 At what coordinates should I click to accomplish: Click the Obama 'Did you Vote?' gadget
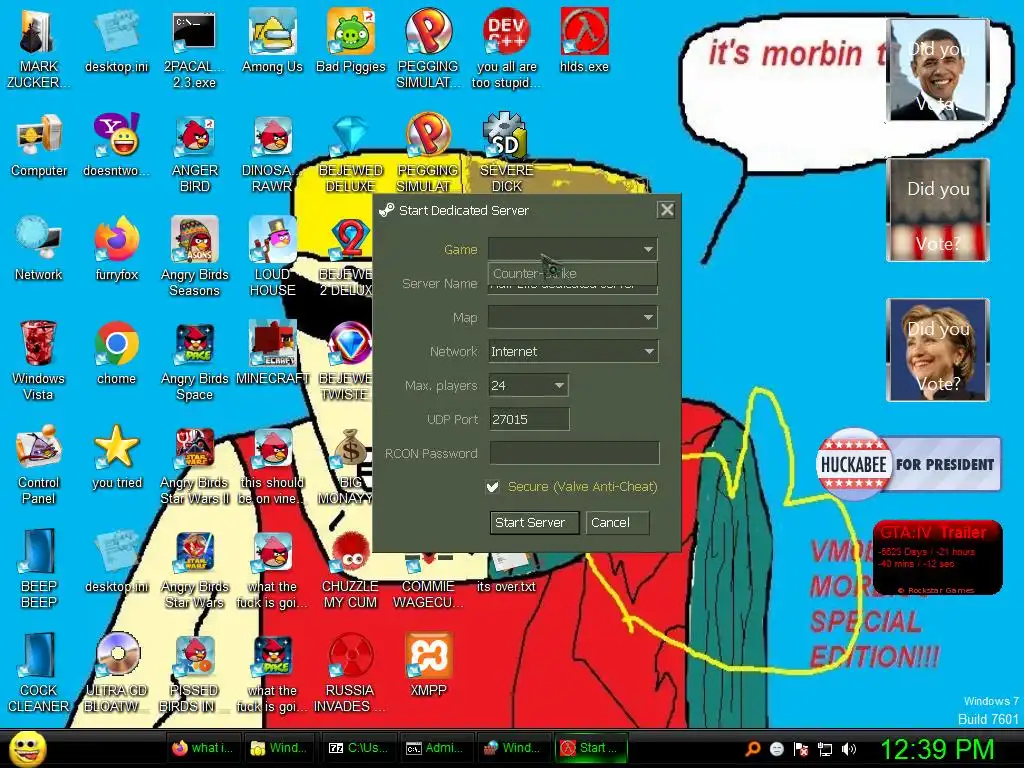(x=938, y=71)
